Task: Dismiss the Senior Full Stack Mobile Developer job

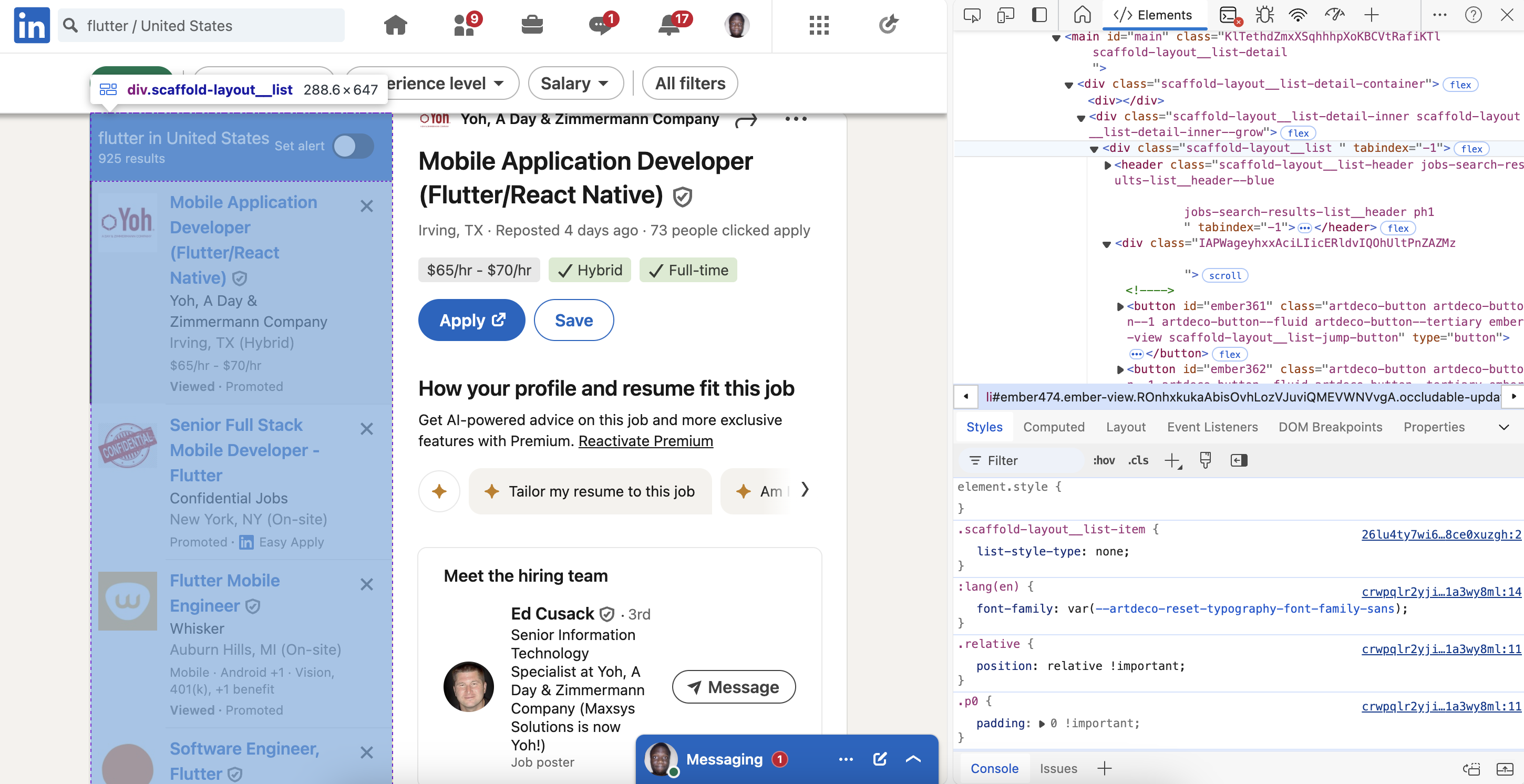Action: [367, 428]
